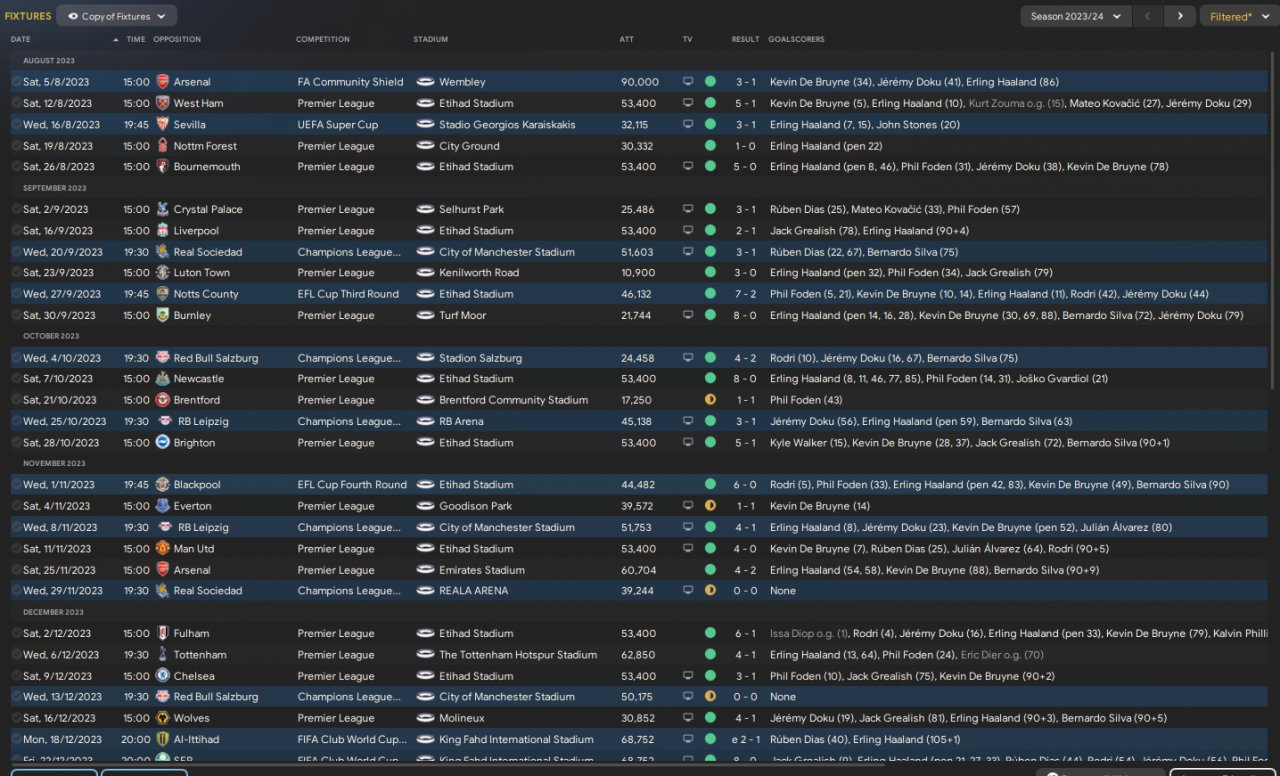Click the Man Utd club badge

point(162,548)
